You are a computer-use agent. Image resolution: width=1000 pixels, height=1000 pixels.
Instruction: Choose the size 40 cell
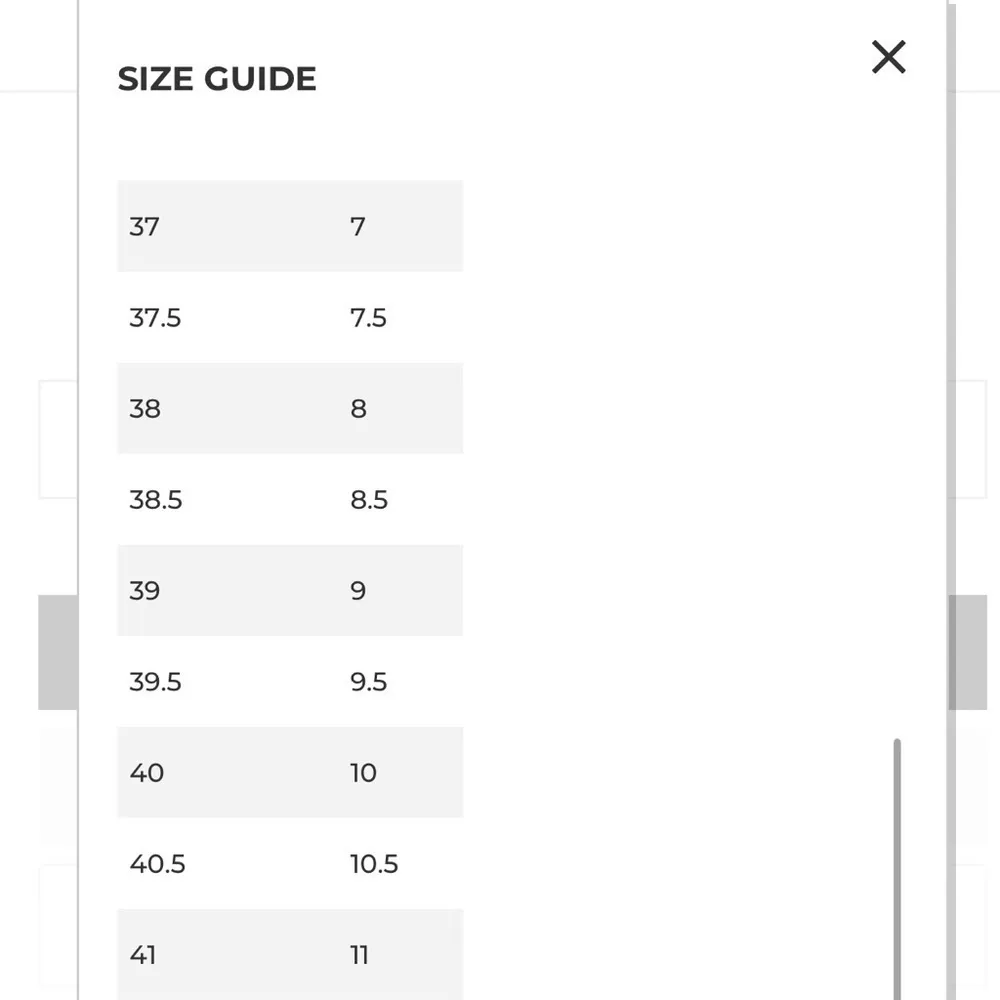click(x=147, y=773)
